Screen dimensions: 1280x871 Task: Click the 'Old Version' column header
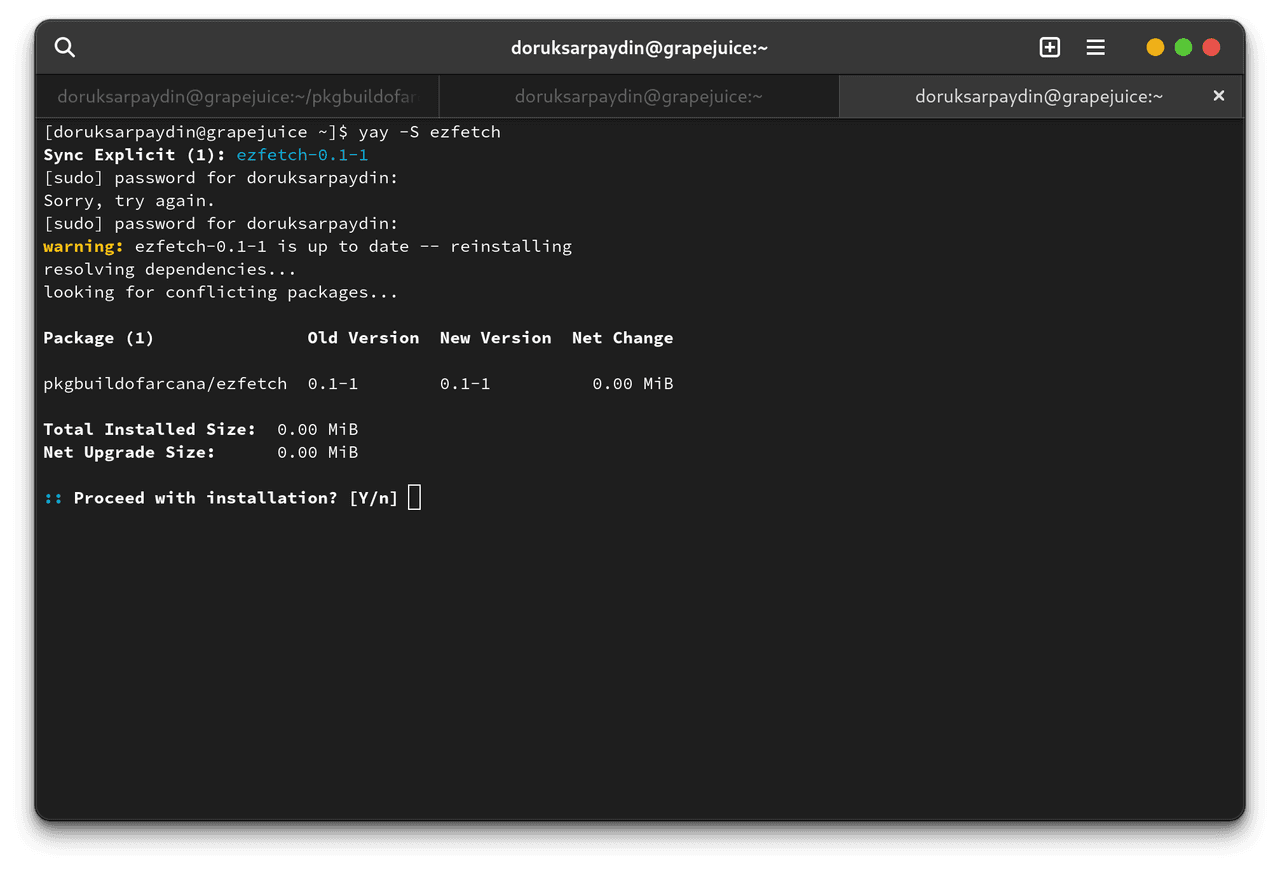pos(363,338)
